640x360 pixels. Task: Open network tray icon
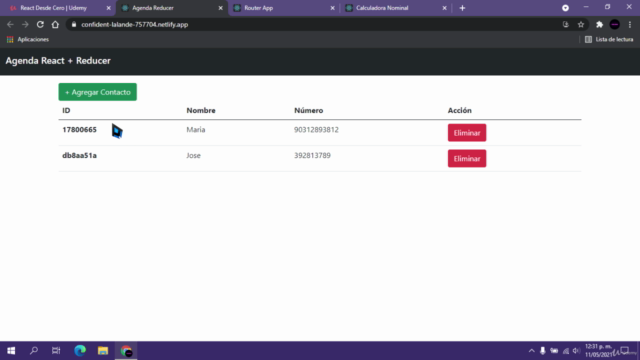(566, 351)
